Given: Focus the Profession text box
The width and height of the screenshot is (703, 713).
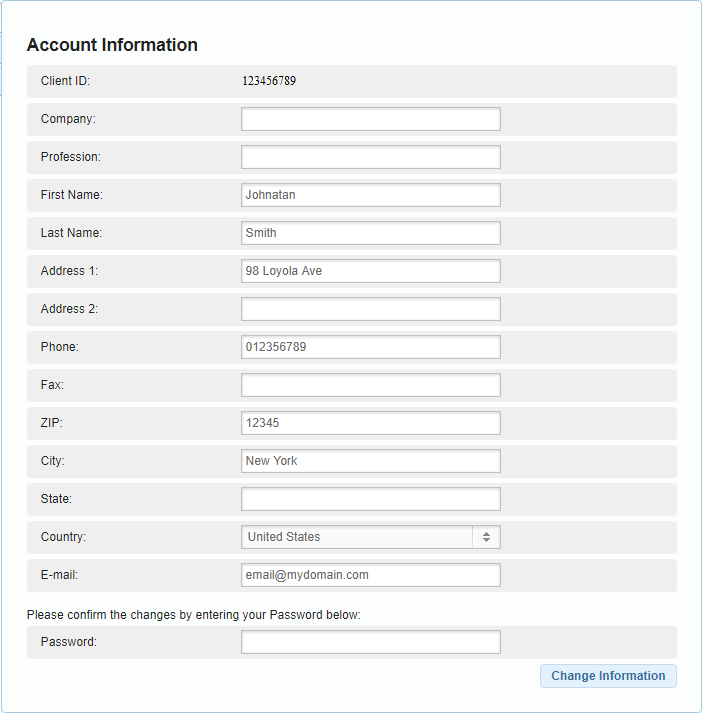Looking at the screenshot, I should (x=370, y=157).
